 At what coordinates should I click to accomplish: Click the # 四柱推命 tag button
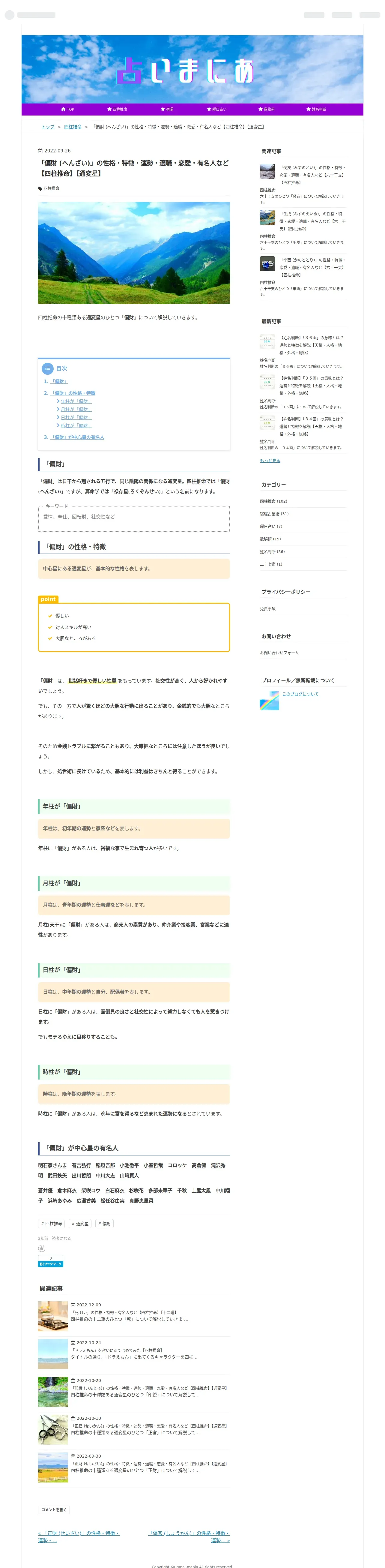(52, 1224)
